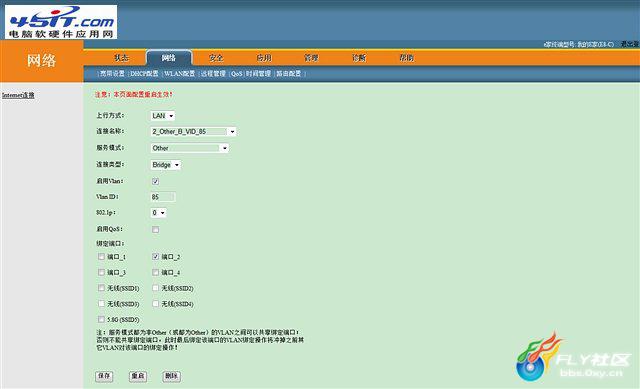Click the 删除 (Delete) button

tap(171, 376)
